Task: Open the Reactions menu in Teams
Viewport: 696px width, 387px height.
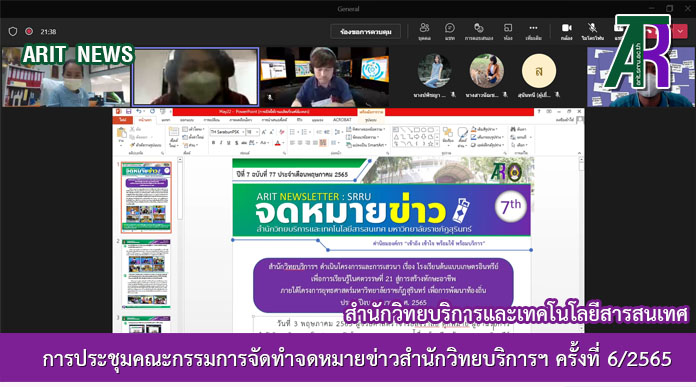Action: (479, 32)
